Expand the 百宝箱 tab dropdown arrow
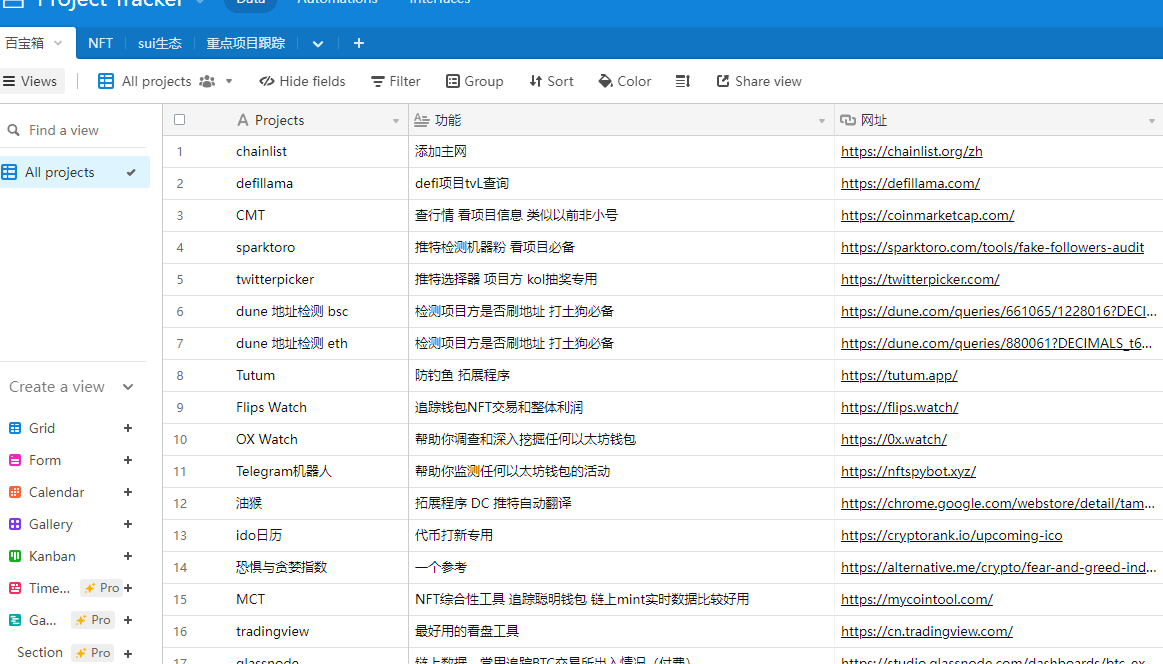Image resolution: width=1163 pixels, height=664 pixels. [58, 43]
